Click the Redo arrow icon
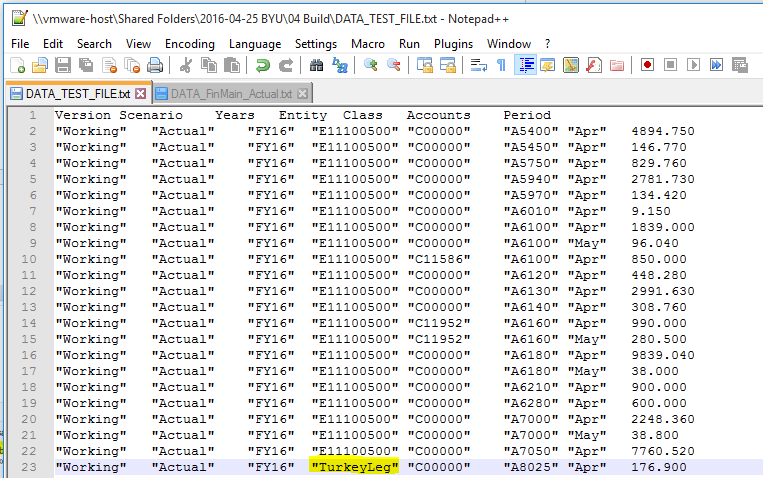Viewport: 763px width, 478px height. tap(286, 65)
